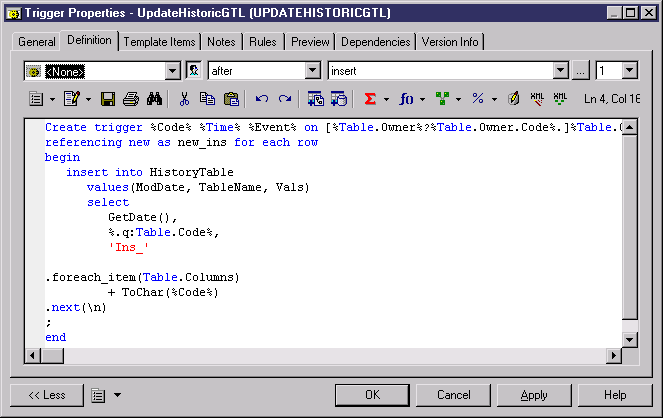Image resolution: width=663 pixels, height=418 pixels.
Task: Open Find with the binoculars icon
Action: click(x=155, y=99)
